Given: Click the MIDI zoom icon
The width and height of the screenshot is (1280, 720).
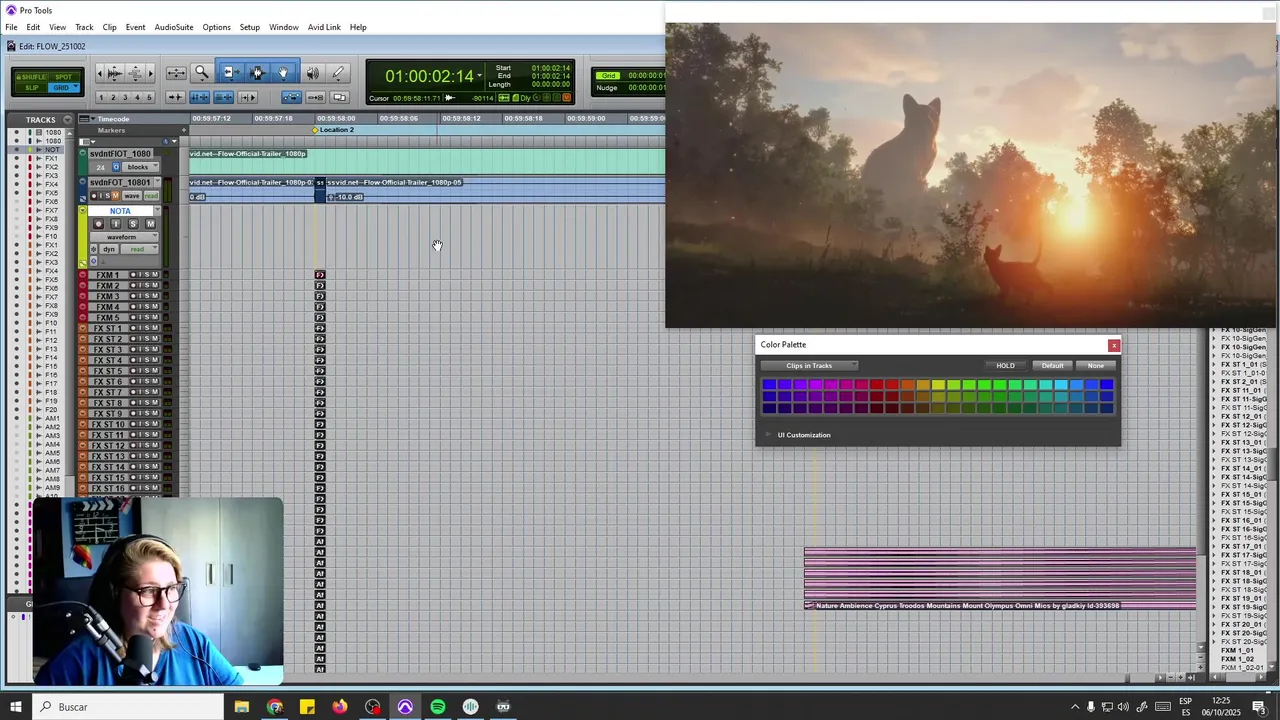Looking at the screenshot, I should pyautogui.click(x=136, y=73).
